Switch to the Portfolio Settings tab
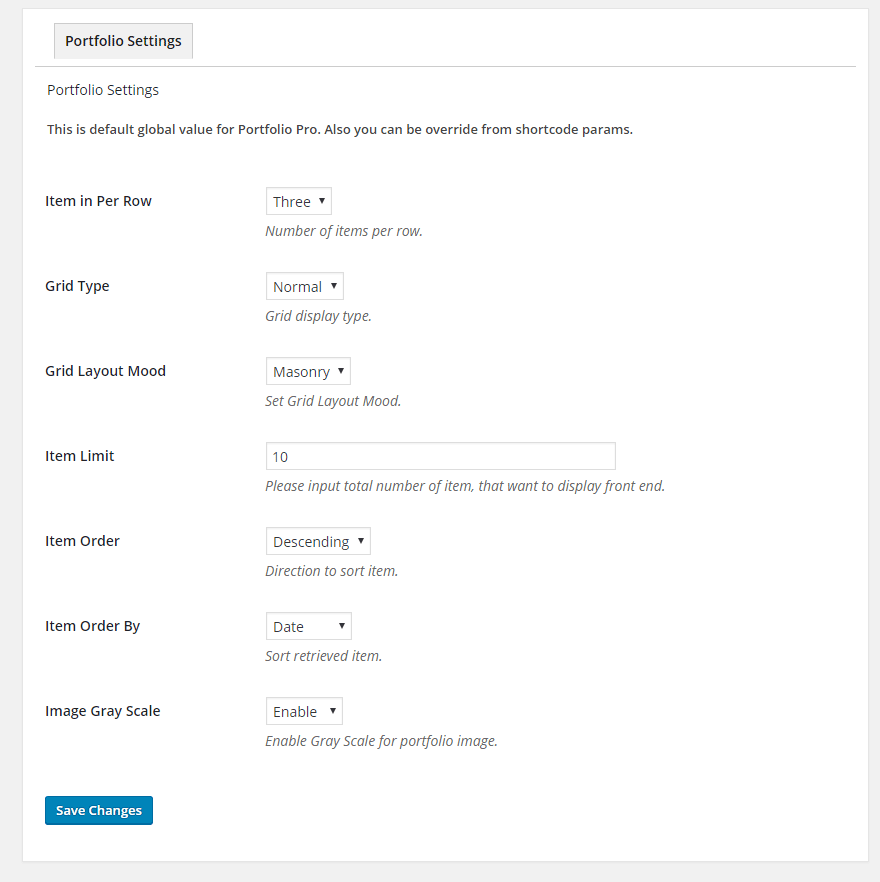Screen dimensions: 880x882 pos(123,42)
